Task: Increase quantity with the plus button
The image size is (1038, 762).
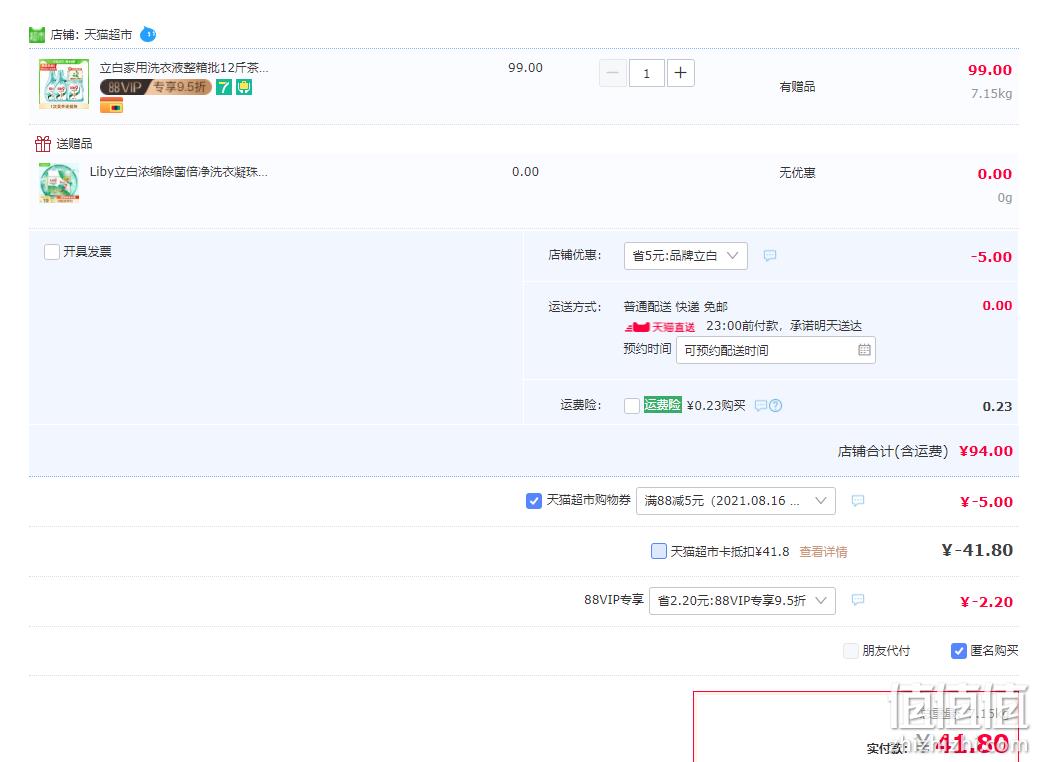Action: click(681, 73)
